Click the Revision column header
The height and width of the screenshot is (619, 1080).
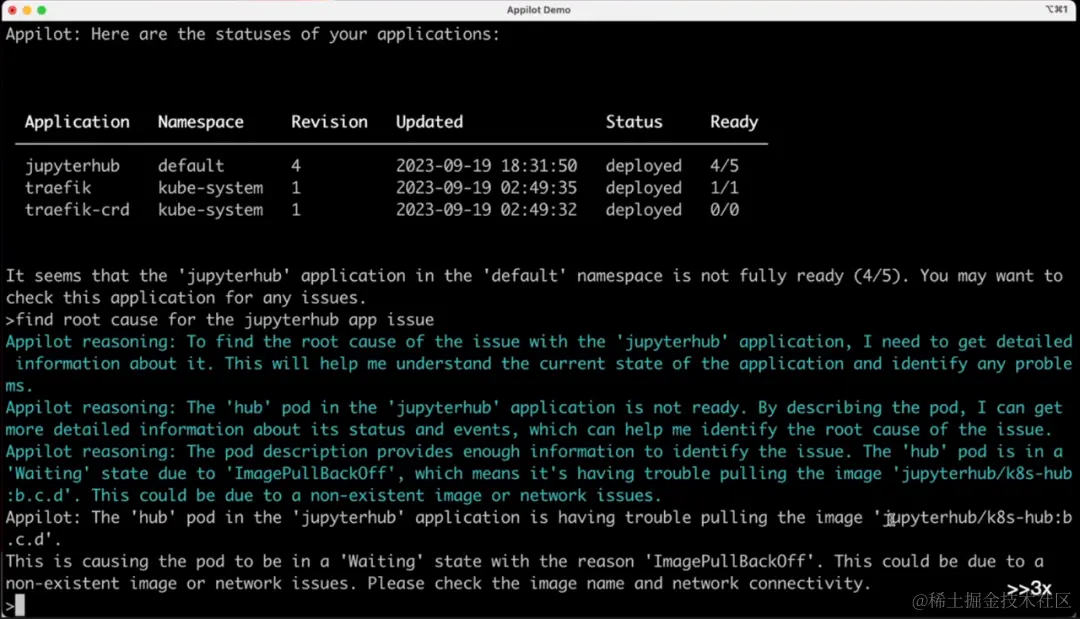(x=329, y=122)
